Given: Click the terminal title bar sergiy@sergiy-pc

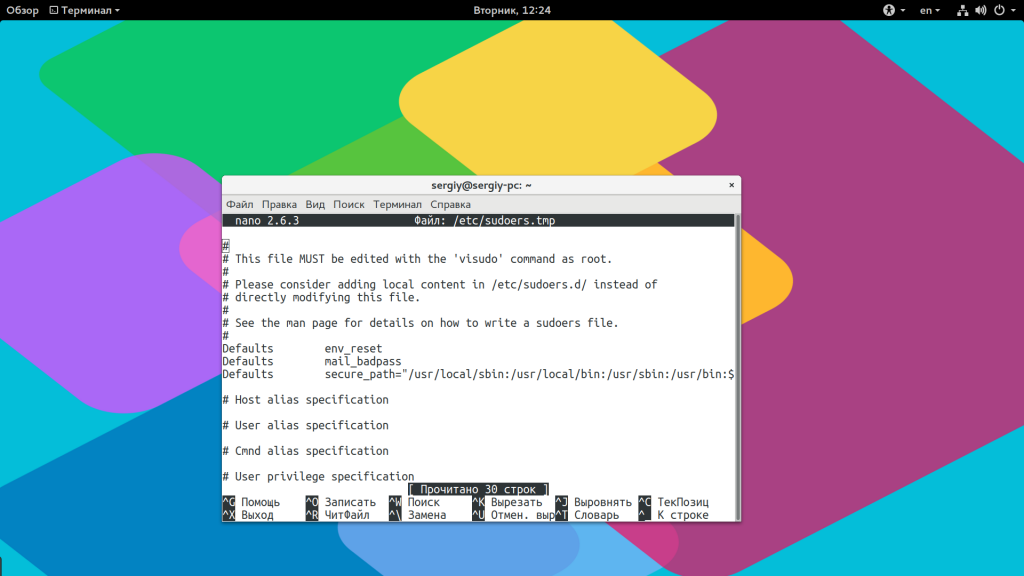Looking at the screenshot, I should pos(481,185).
